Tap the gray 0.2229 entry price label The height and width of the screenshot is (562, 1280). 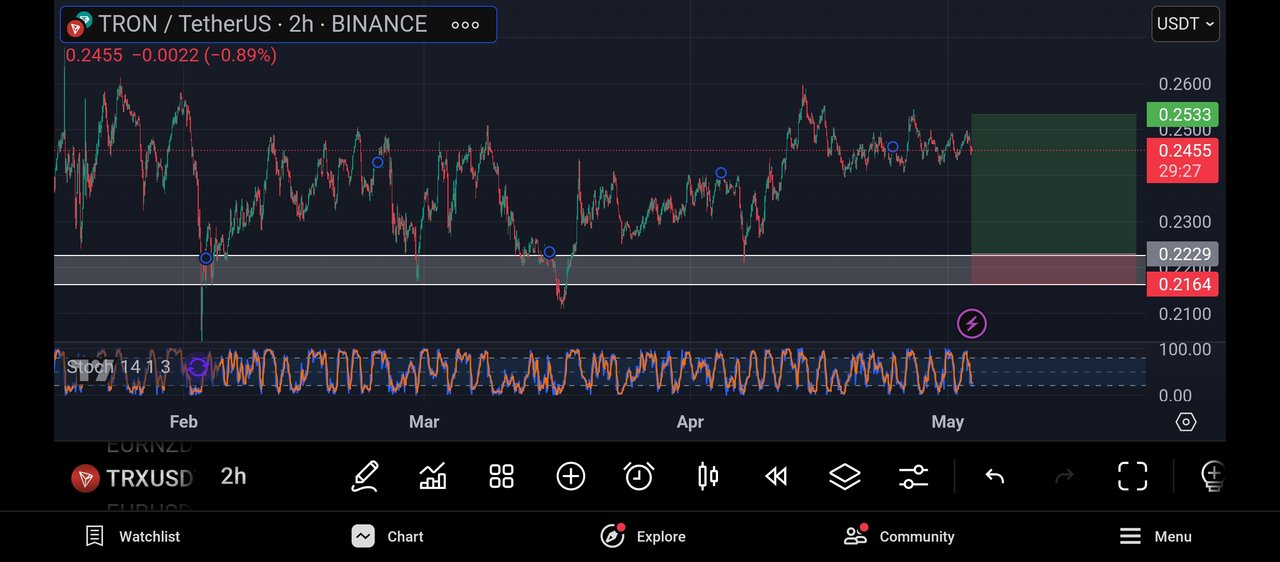point(1182,254)
